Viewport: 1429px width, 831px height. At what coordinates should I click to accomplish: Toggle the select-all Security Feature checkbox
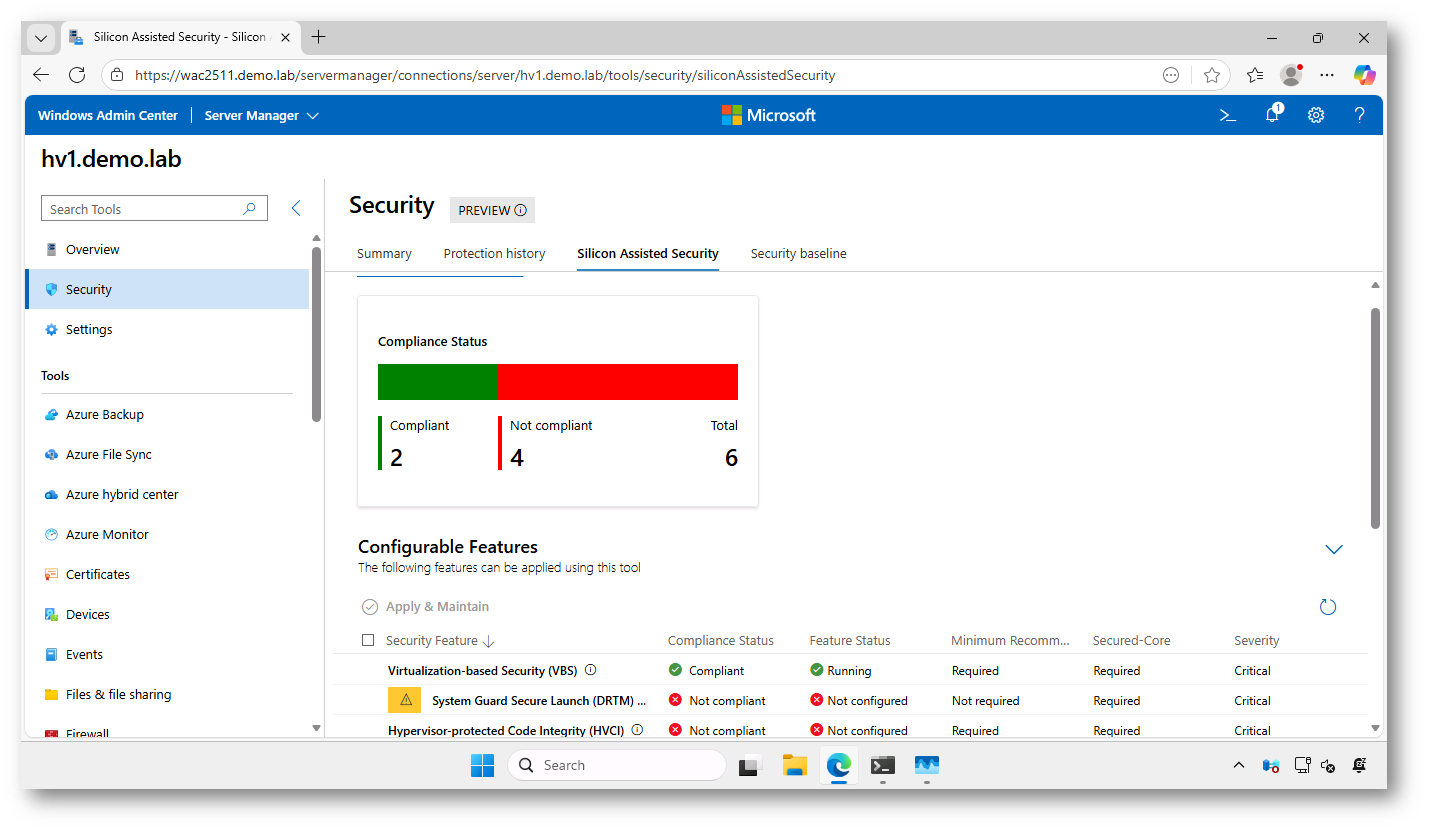click(368, 640)
